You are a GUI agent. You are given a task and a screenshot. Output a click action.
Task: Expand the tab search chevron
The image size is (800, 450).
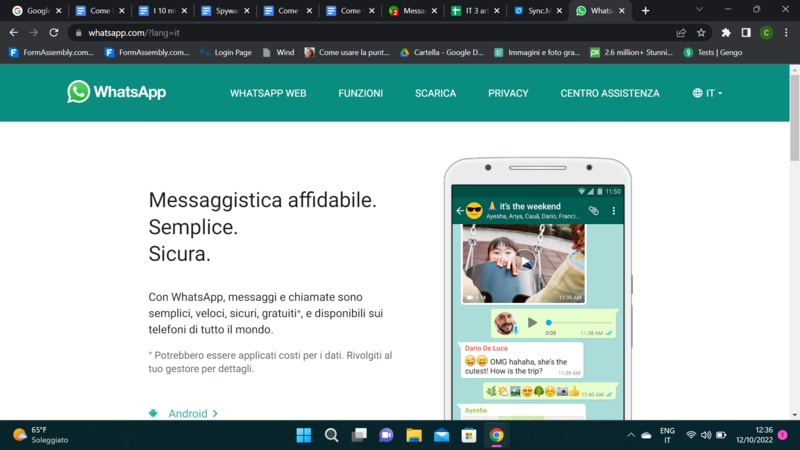click(x=699, y=10)
